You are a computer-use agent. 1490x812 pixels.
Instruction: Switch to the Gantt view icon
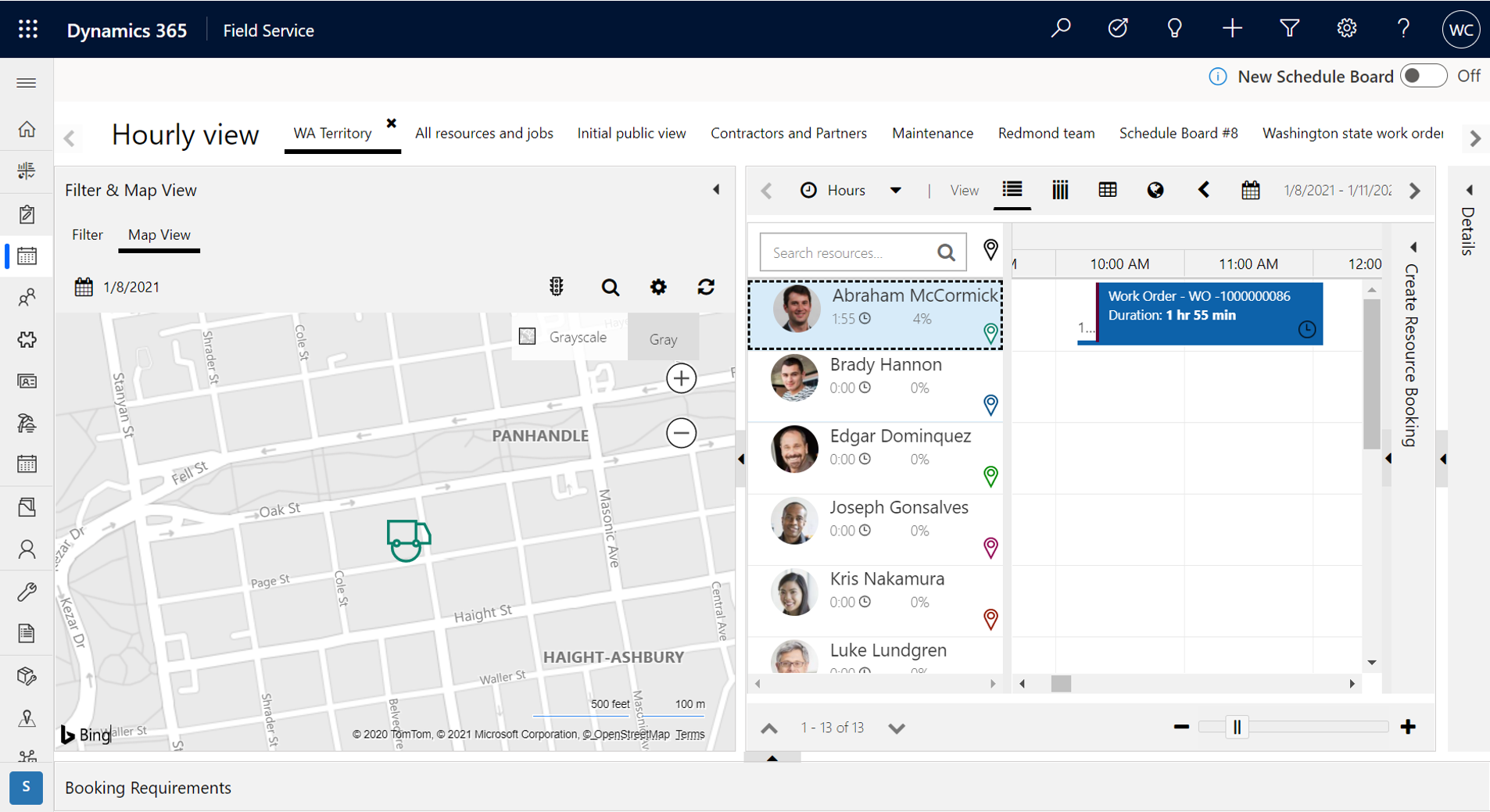click(1059, 190)
